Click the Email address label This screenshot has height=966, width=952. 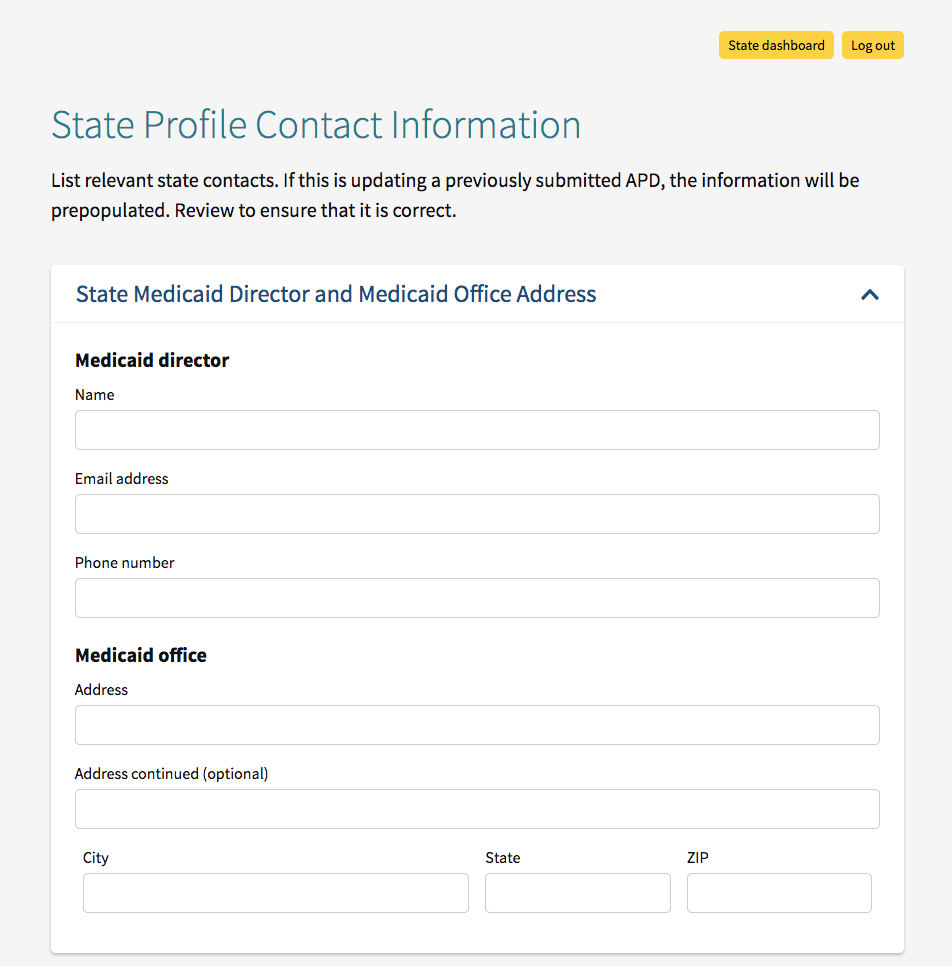tap(121, 479)
